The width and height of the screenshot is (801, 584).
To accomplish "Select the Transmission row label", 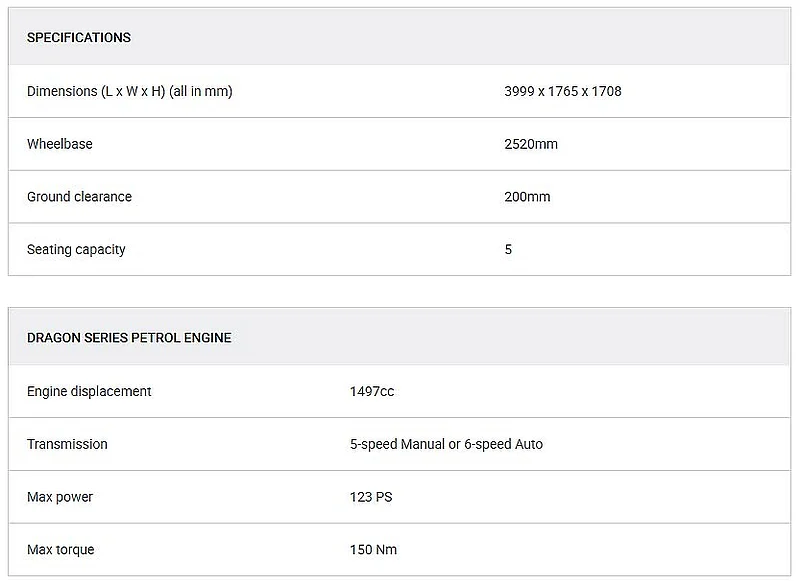I will pyautogui.click(x=67, y=444).
